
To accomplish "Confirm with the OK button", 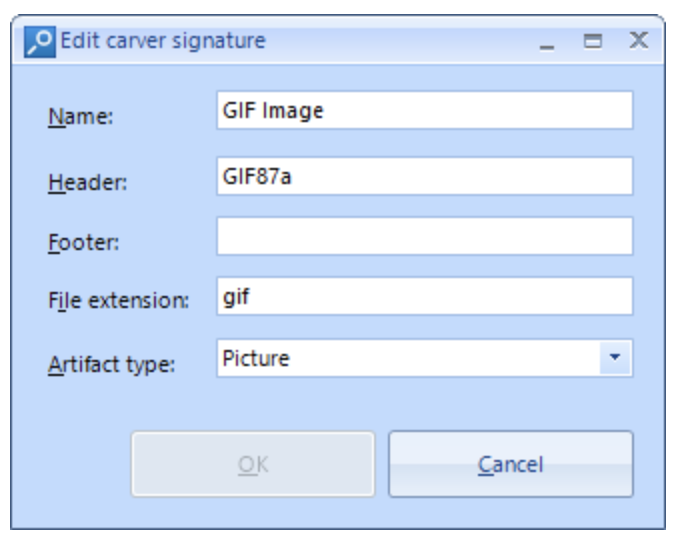I will click(x=253, y=464).
